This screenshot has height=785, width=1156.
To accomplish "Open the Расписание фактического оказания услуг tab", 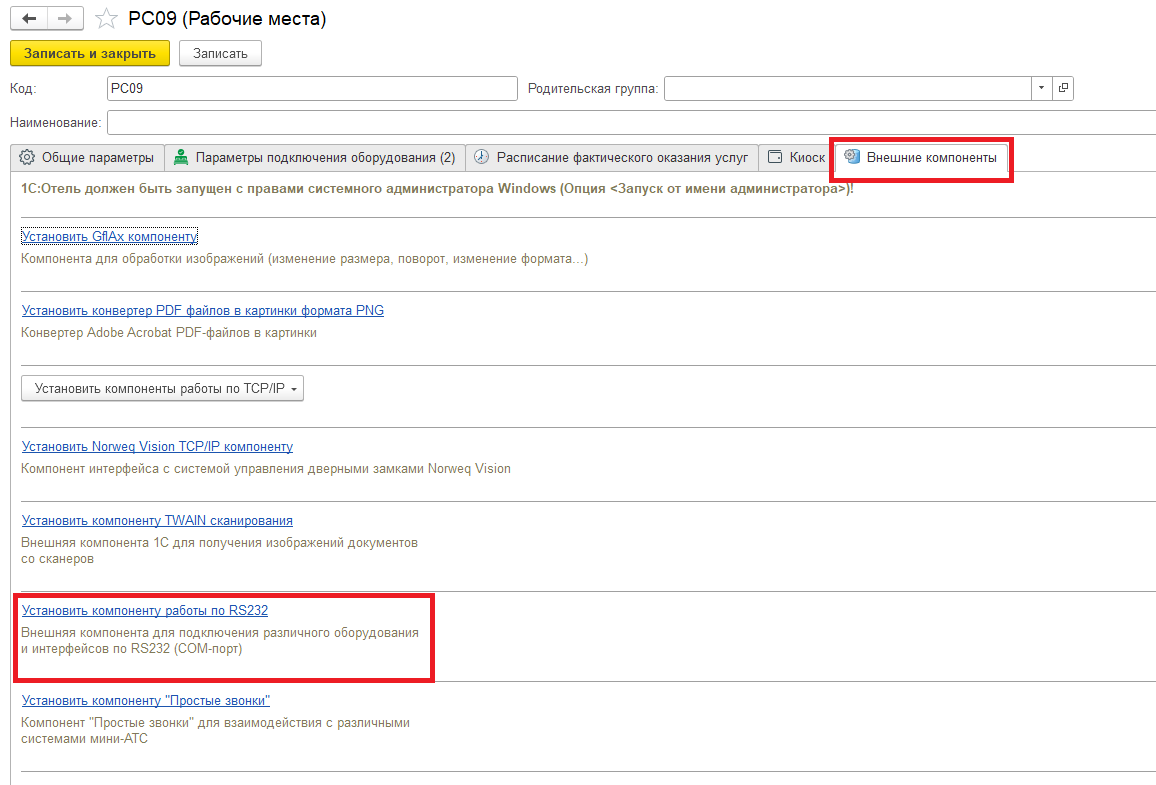I will click(x=612, y=158).
